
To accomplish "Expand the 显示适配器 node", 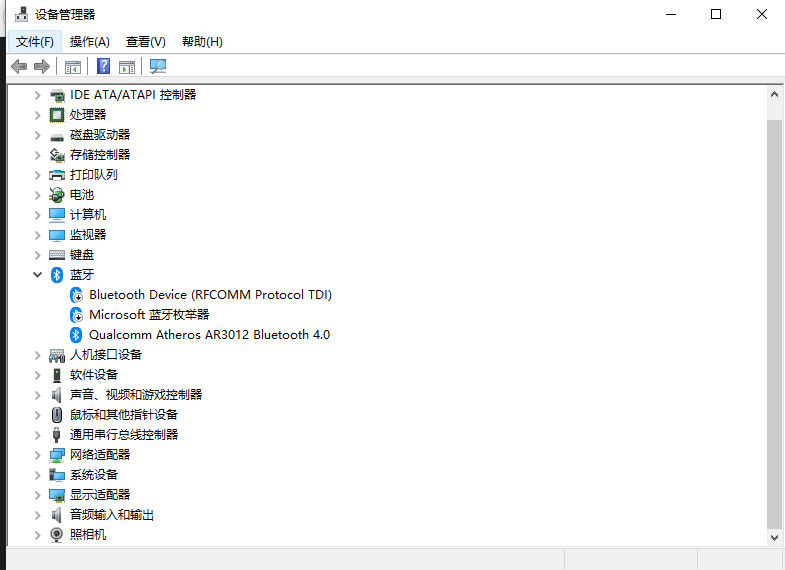I will click(x=38, y=495).
